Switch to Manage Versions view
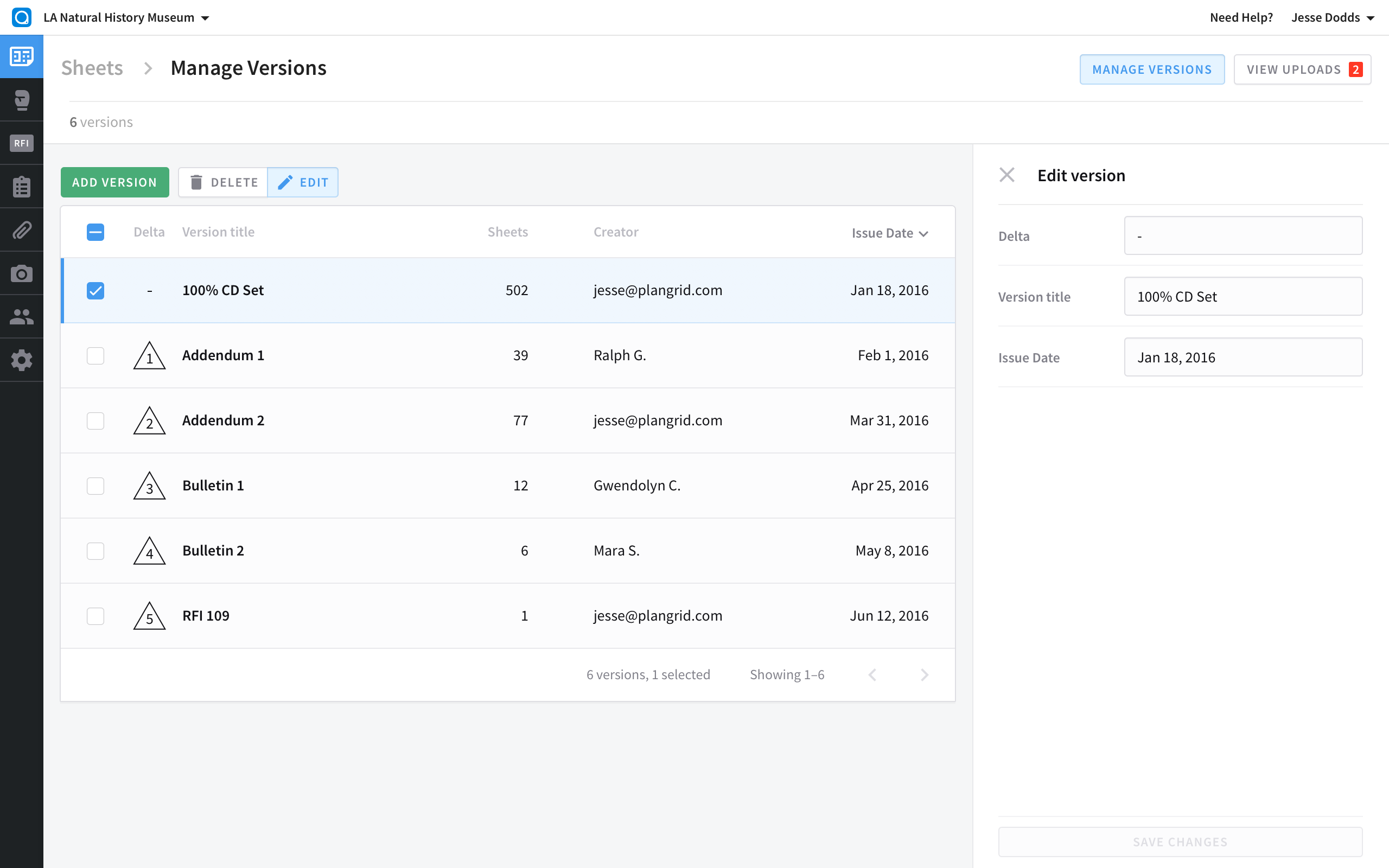This screenshot has height=868, width=1389. pyautogui.click(x=1152, y=69)
